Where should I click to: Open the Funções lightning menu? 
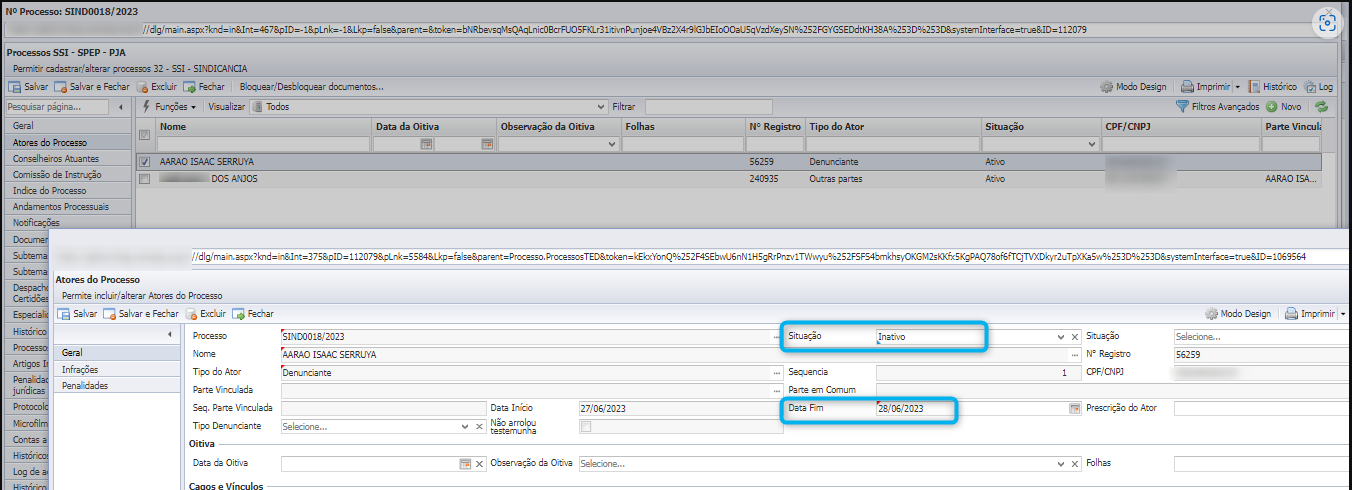coord(169,106)
